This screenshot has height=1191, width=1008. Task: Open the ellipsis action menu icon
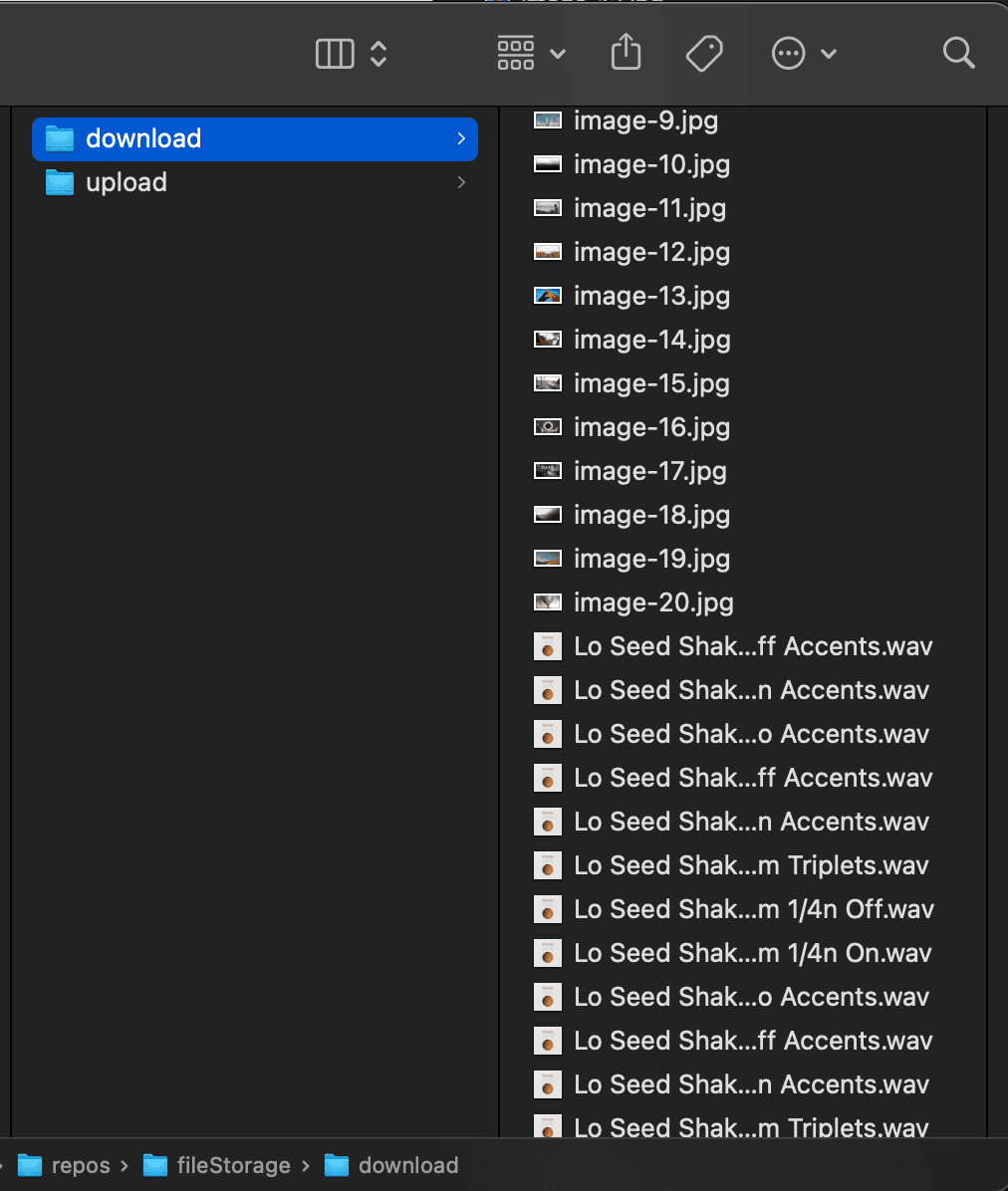point(788,53)
